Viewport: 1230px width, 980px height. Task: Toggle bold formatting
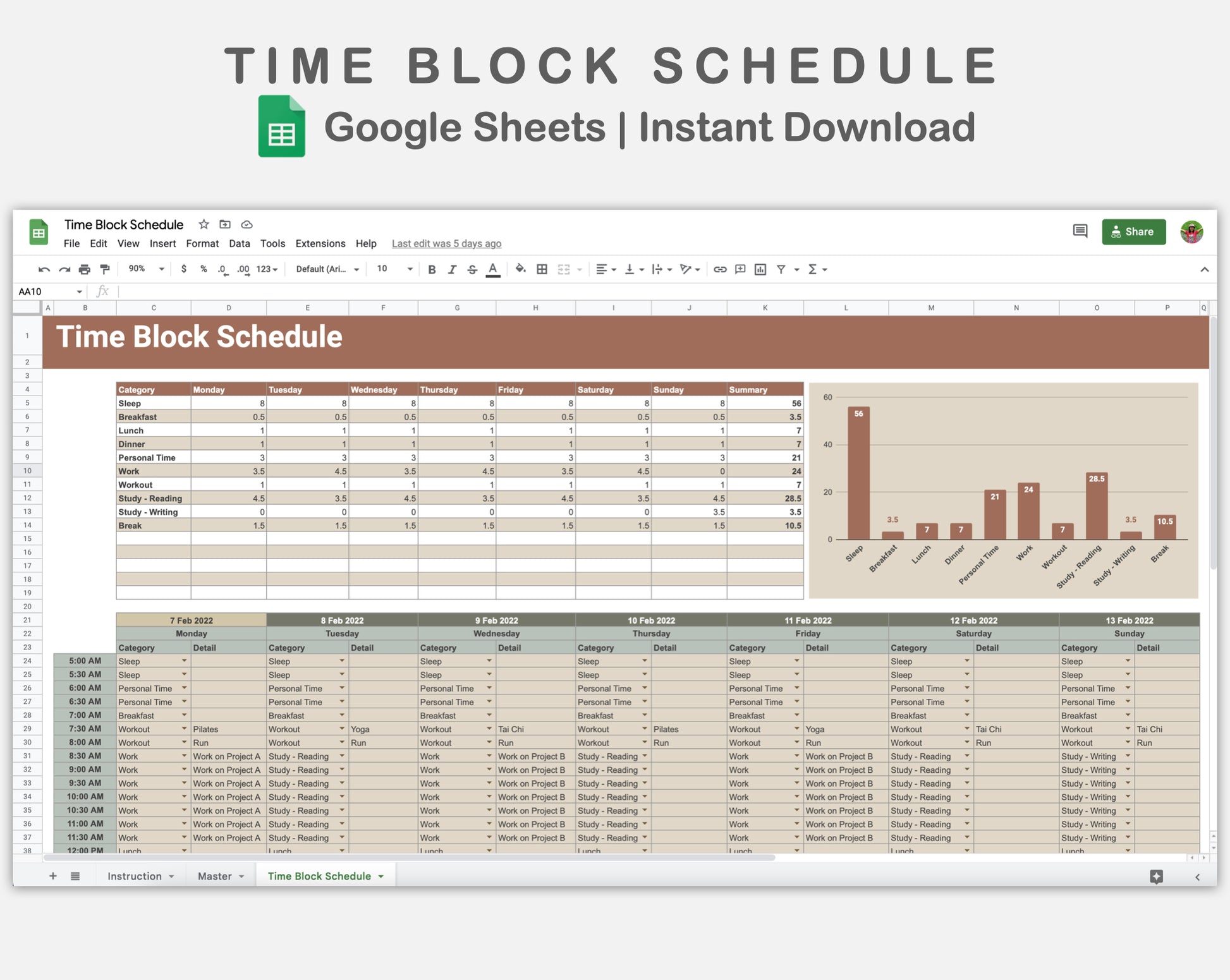point(432,269)
